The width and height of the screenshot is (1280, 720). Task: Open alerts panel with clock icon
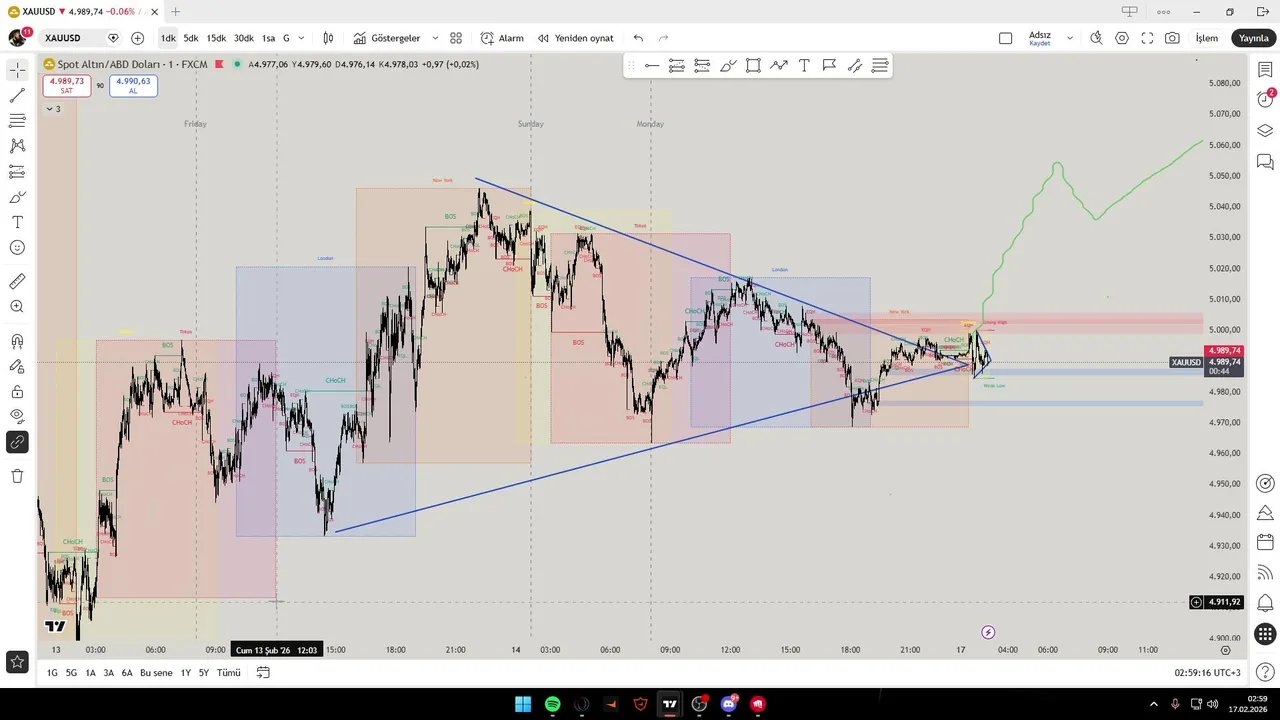click(x=1265, y=99)
